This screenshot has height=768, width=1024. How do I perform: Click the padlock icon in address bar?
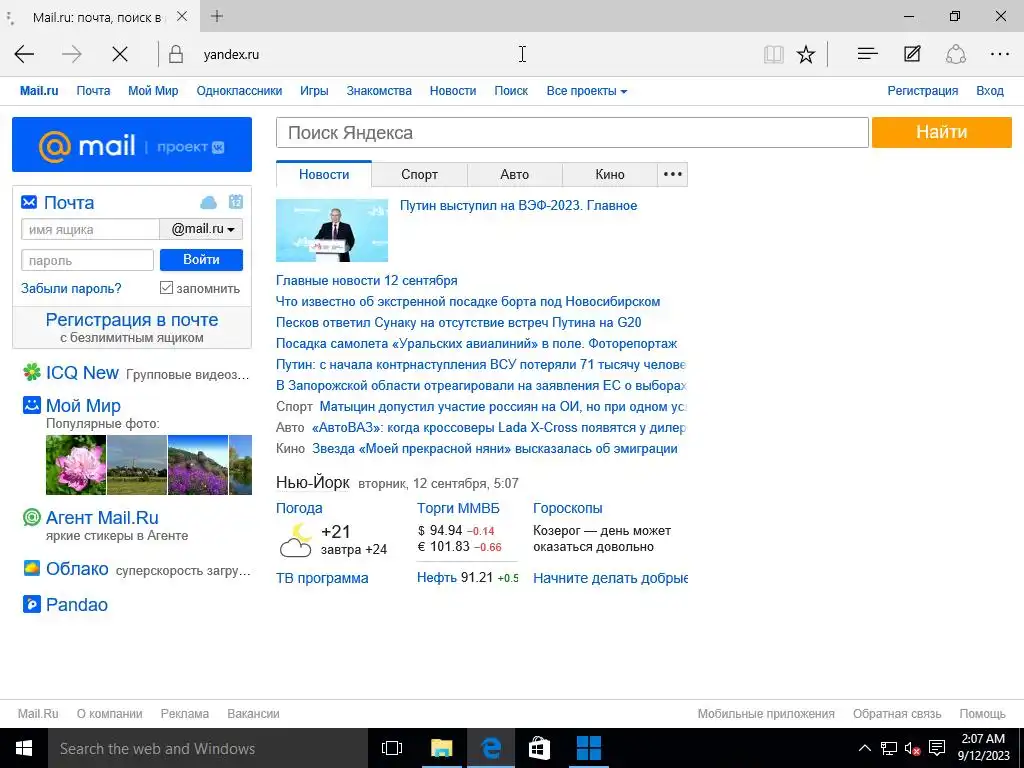pyautogui.click(x=176, y=54)
